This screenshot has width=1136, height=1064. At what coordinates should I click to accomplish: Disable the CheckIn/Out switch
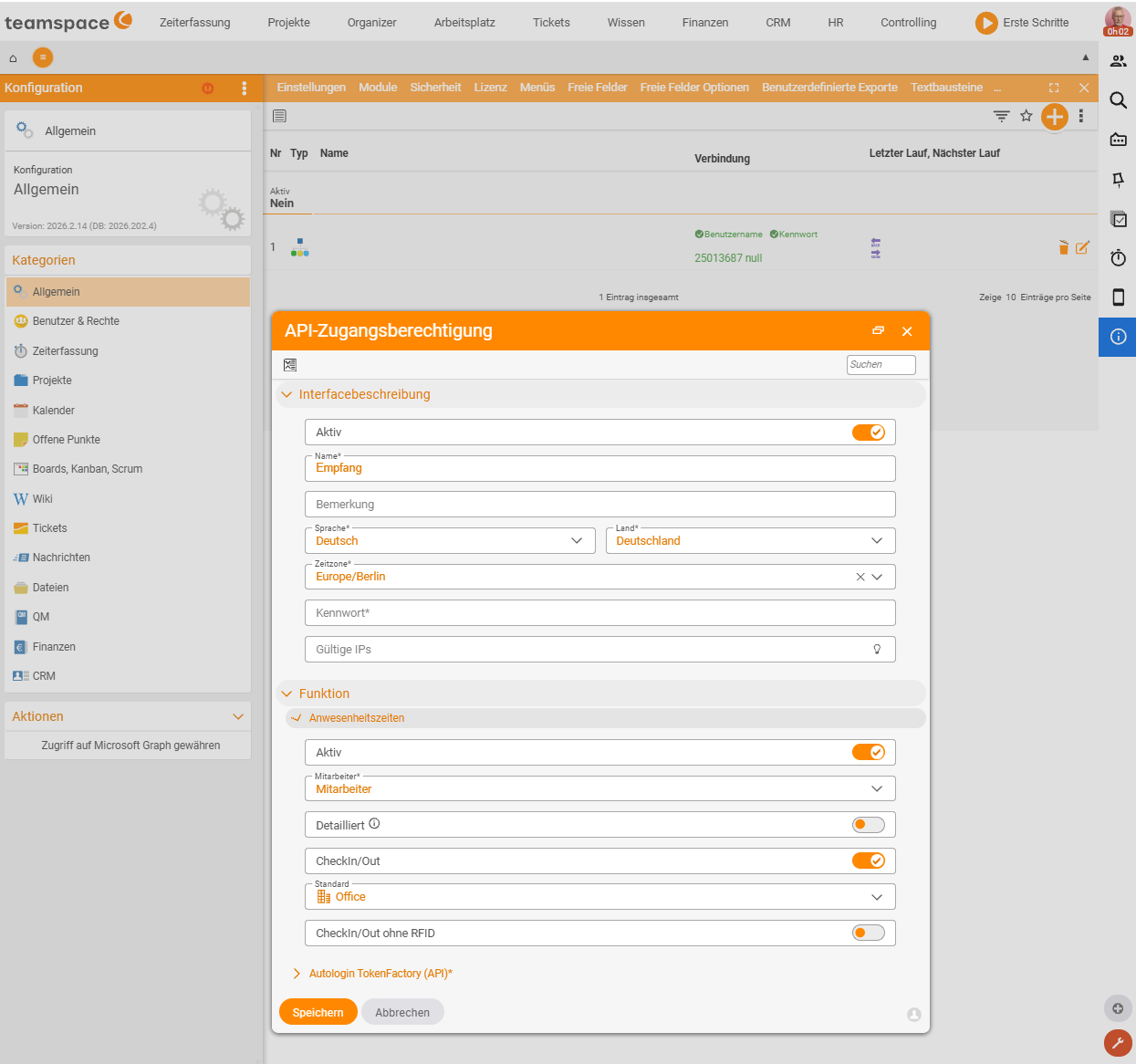[x=869, y=861]
